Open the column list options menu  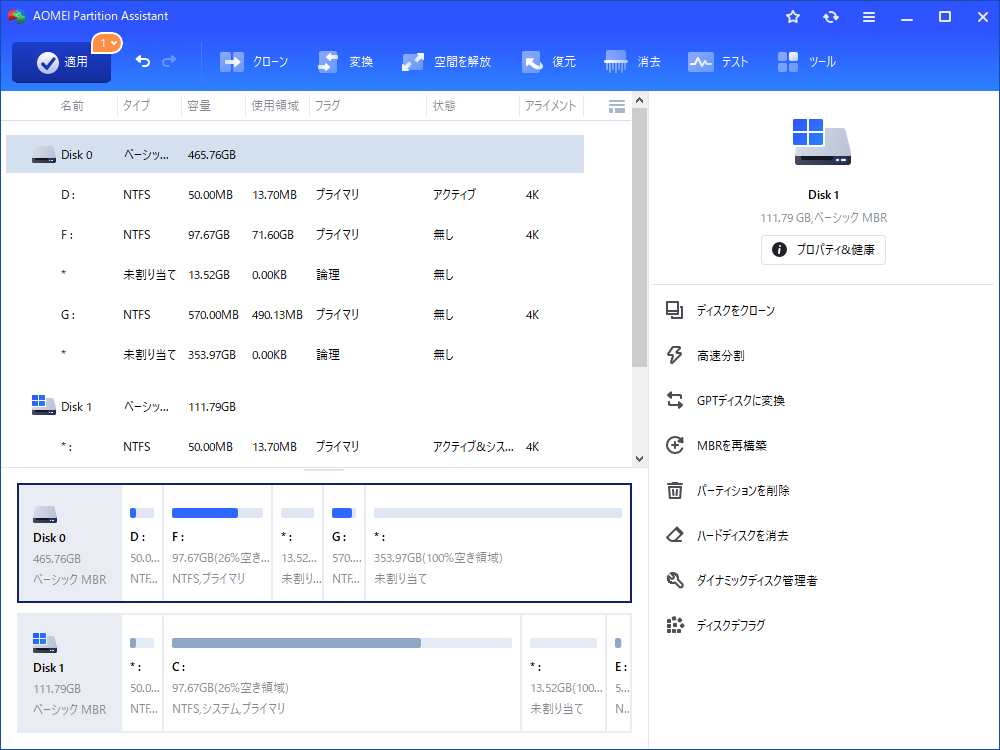point(617,105)
